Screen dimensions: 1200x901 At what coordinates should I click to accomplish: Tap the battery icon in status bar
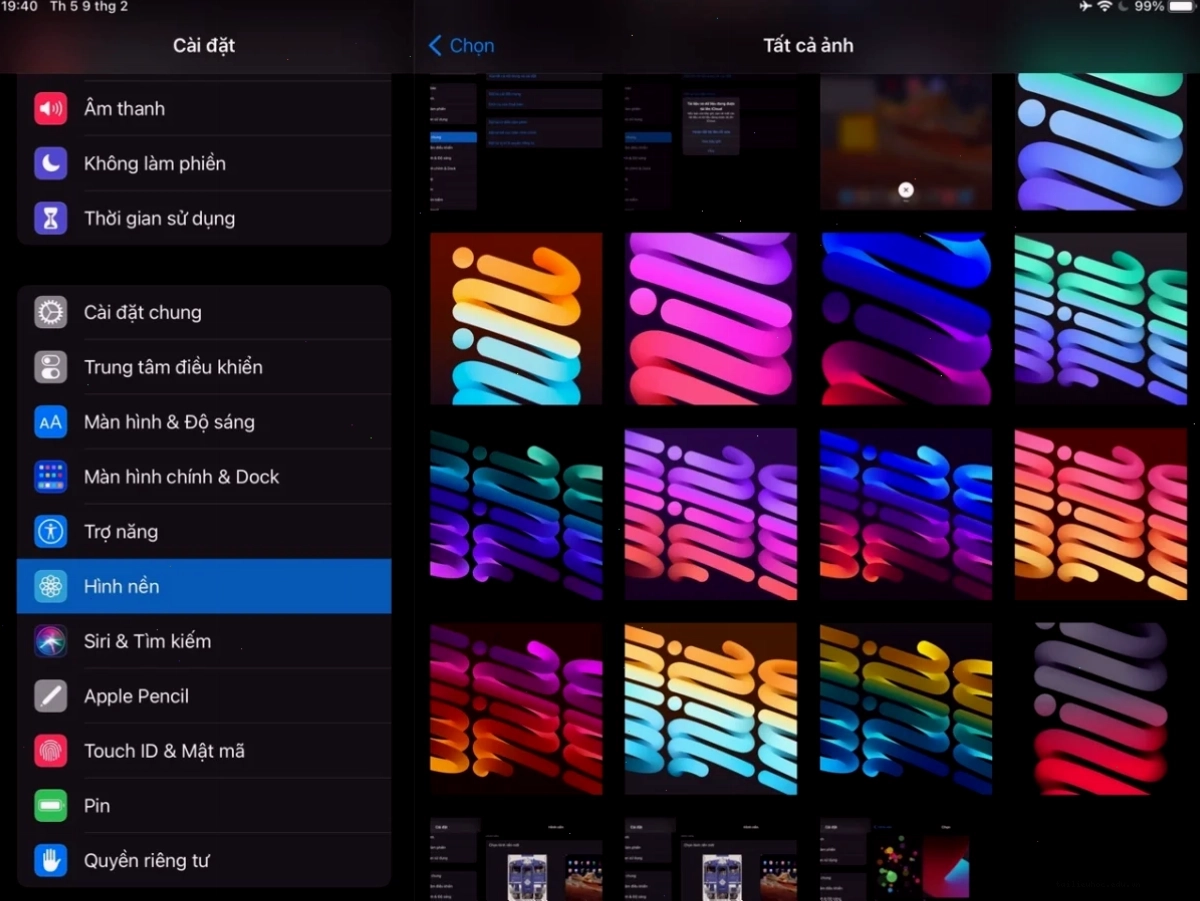1182,7
